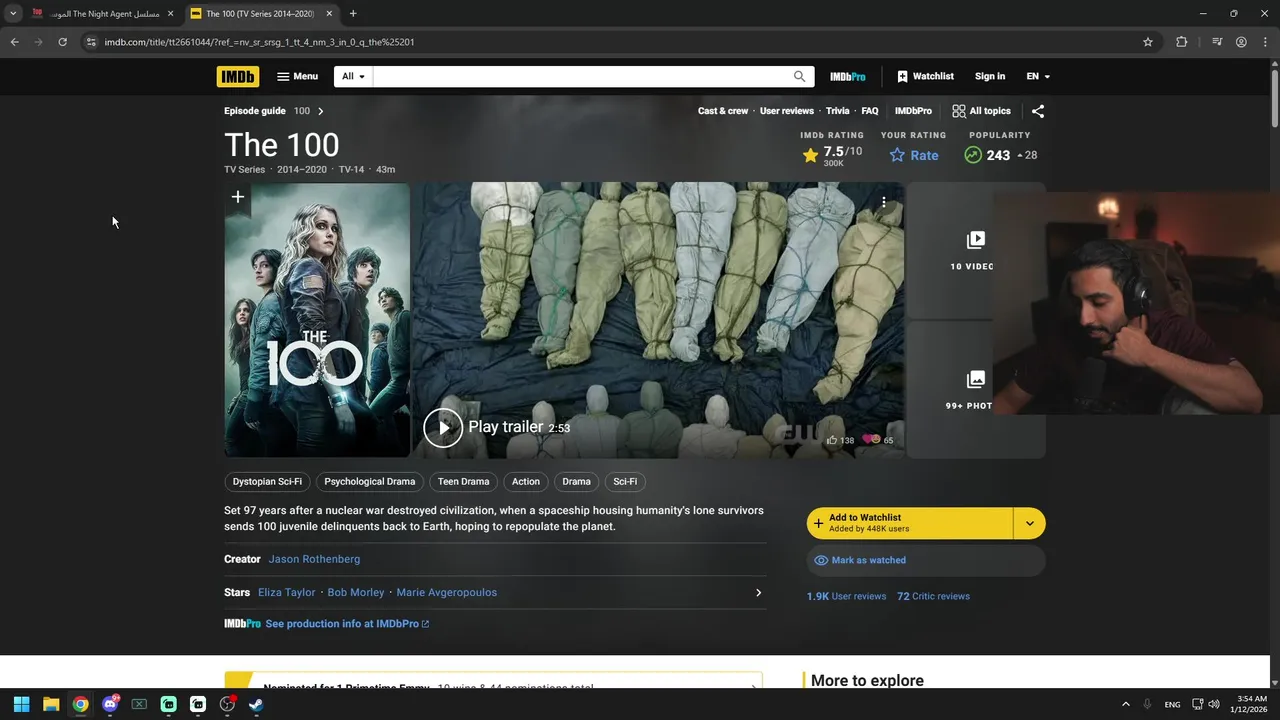Bookmark this page with the star icon
The width and height of the screenshot is (1280, 720).
(x=1148, y=42)
